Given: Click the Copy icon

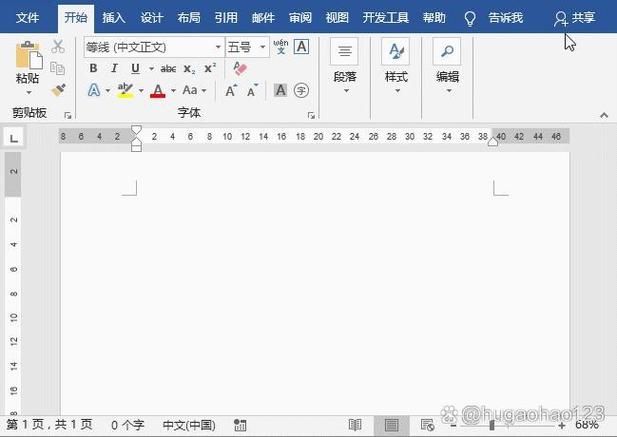Looking at the screenshot, I should tap(57, 68).
